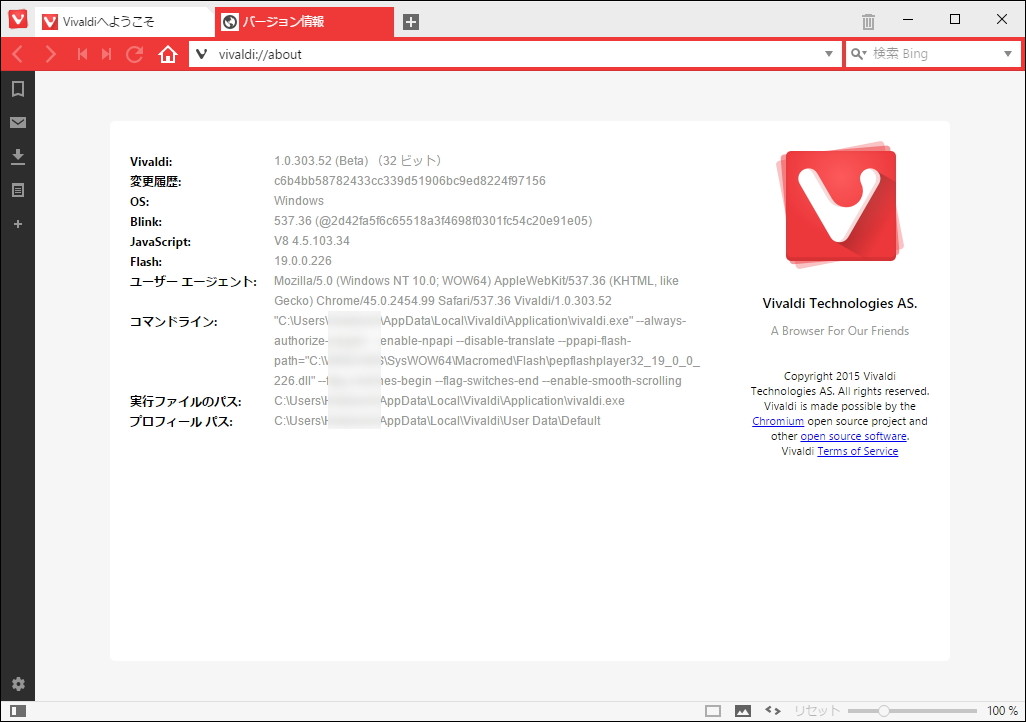
Task: Open the trash of closed tabs
Action: point(867,19)
